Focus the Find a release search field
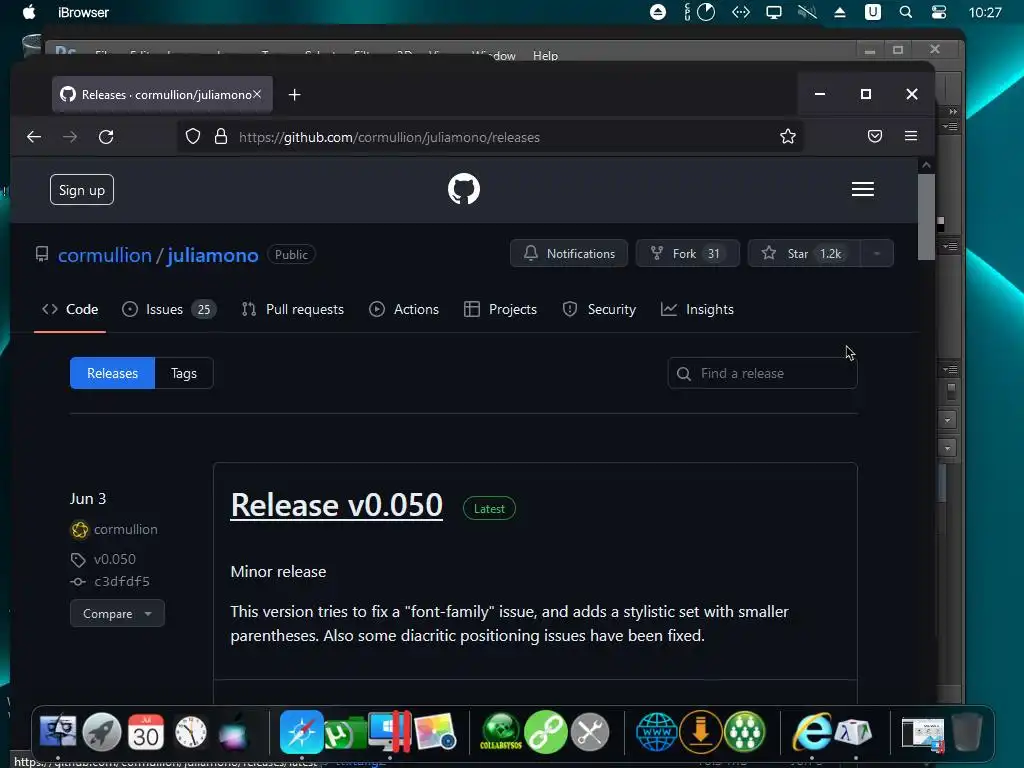 pos(762,373)
